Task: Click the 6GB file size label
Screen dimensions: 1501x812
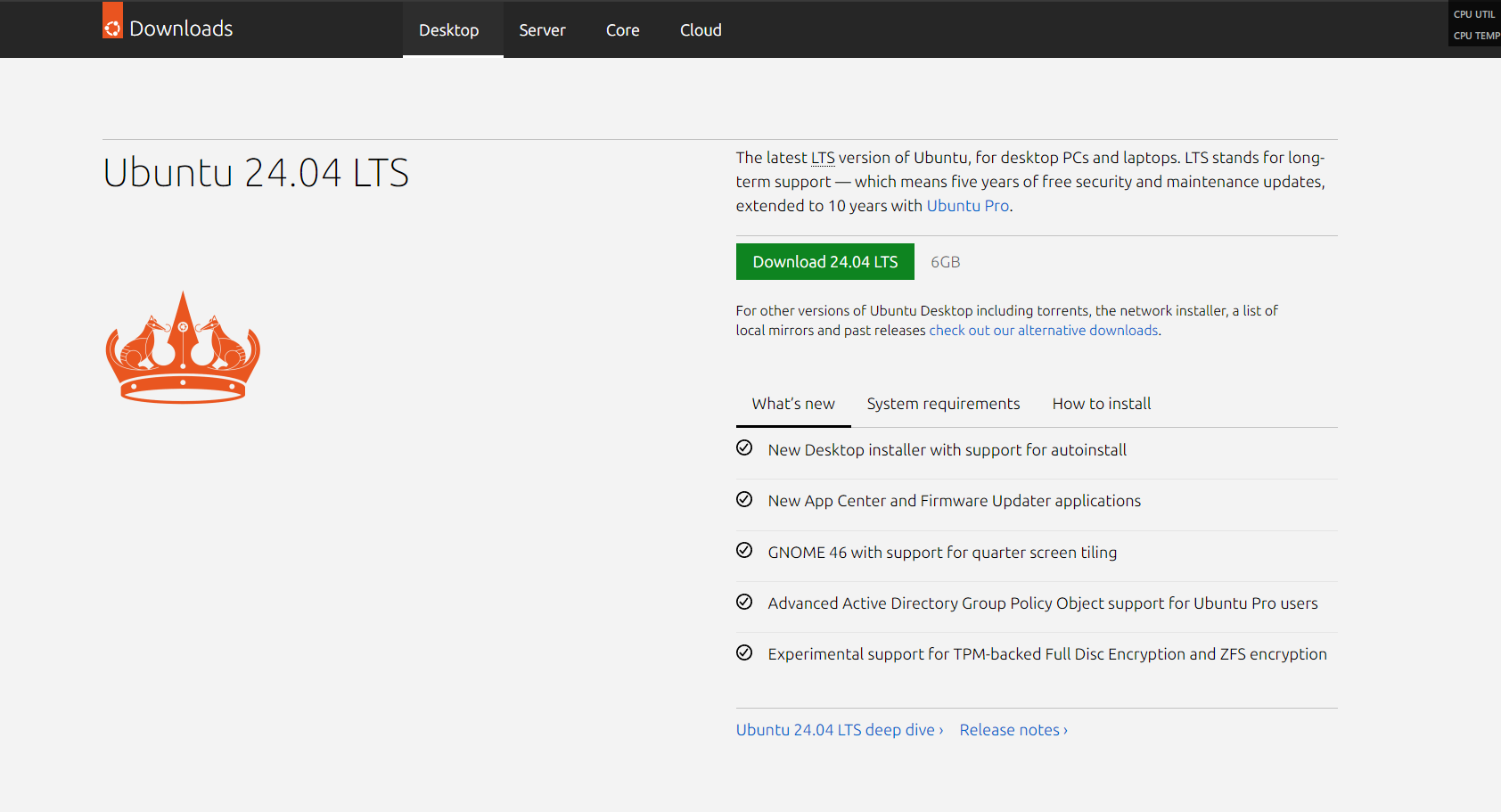Action: coord(946,262)
